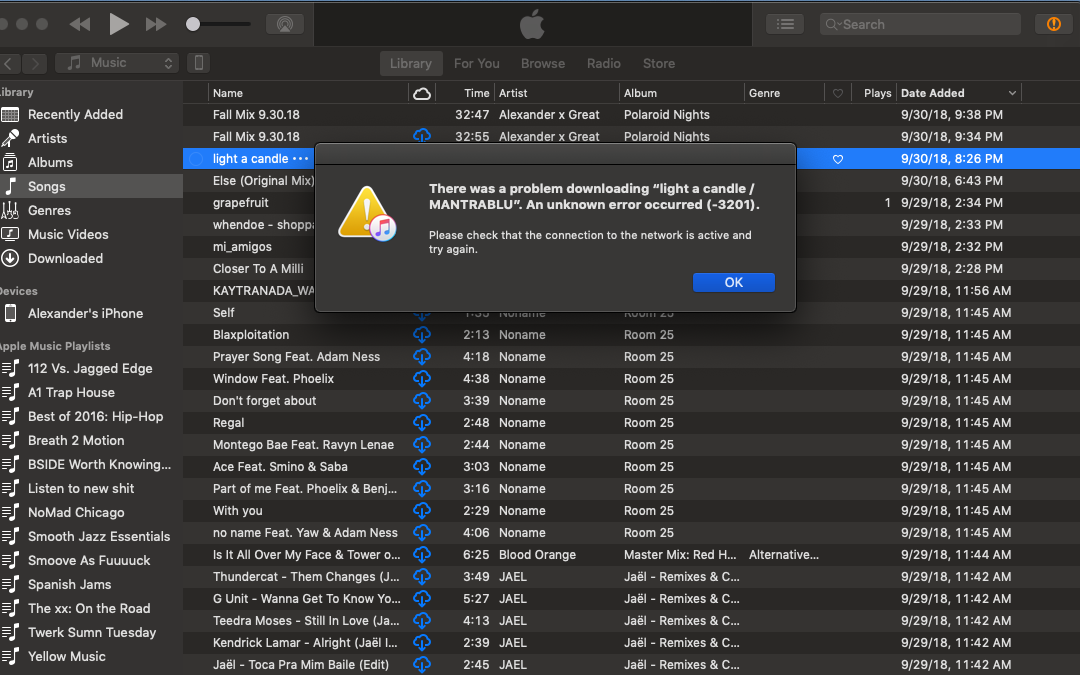Click the iPhone device button

coord(198,63)
